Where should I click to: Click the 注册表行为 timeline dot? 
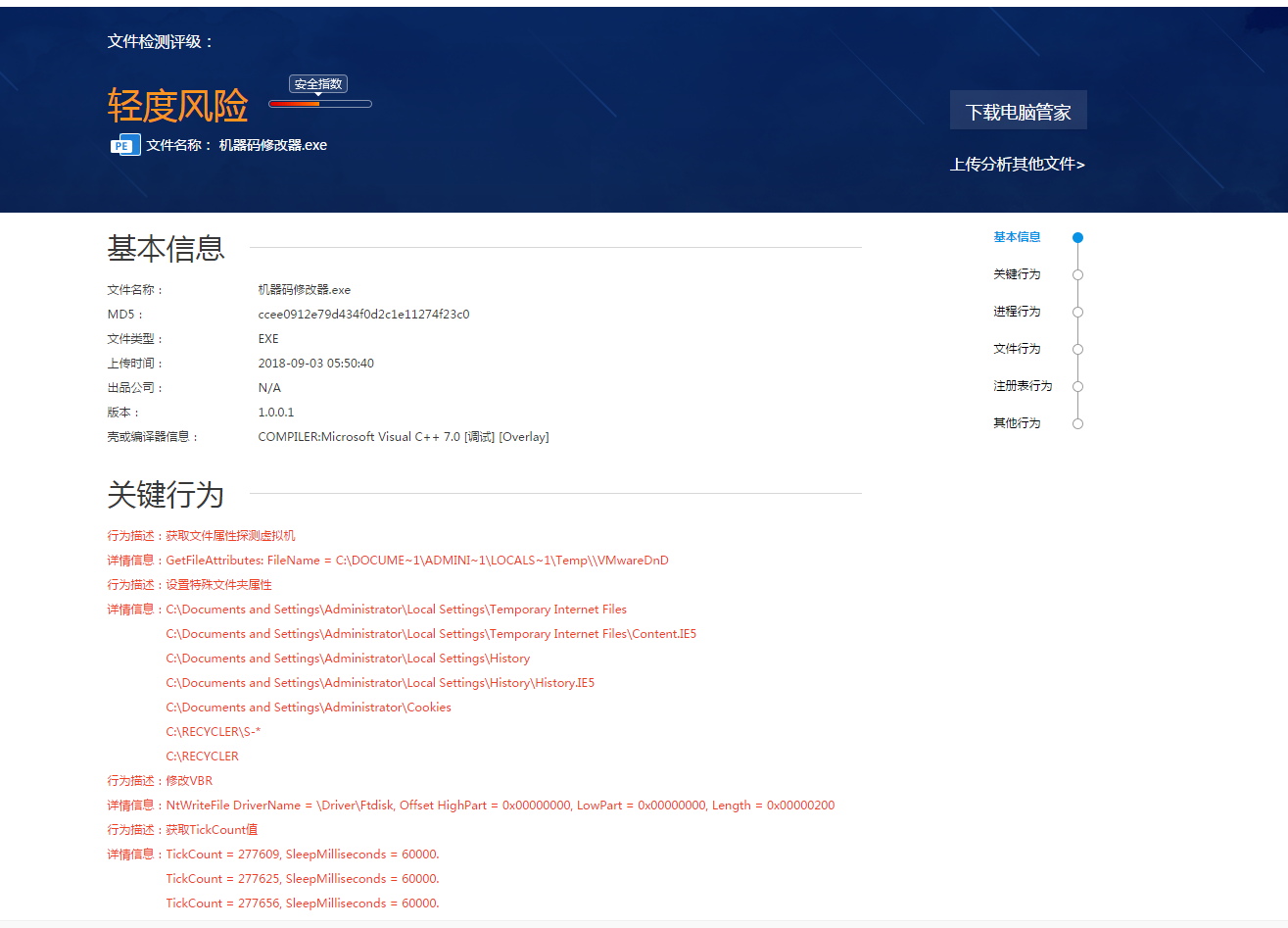(x=1077, y=386)
